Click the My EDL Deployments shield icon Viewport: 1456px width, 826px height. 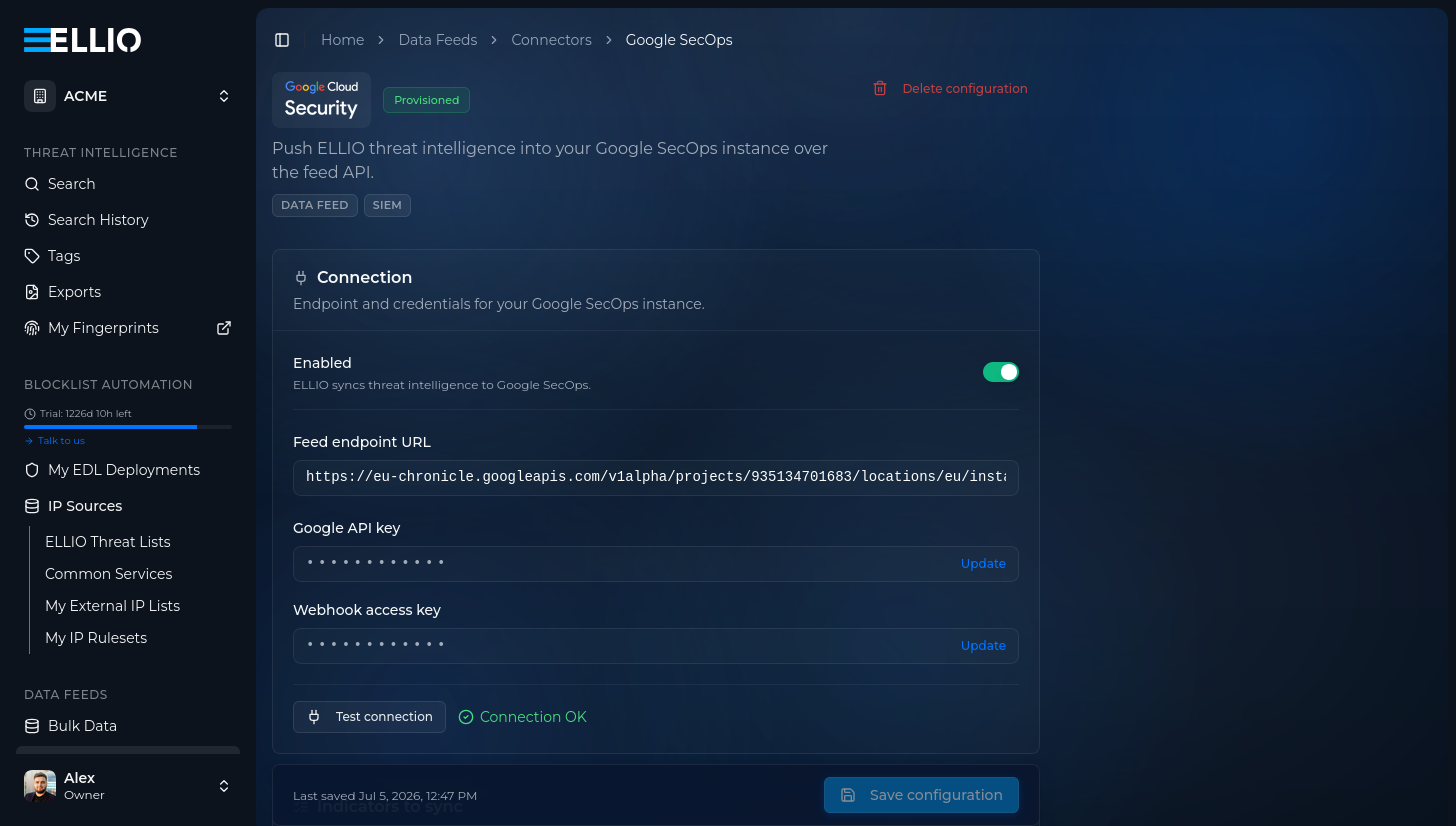[32, 470]
